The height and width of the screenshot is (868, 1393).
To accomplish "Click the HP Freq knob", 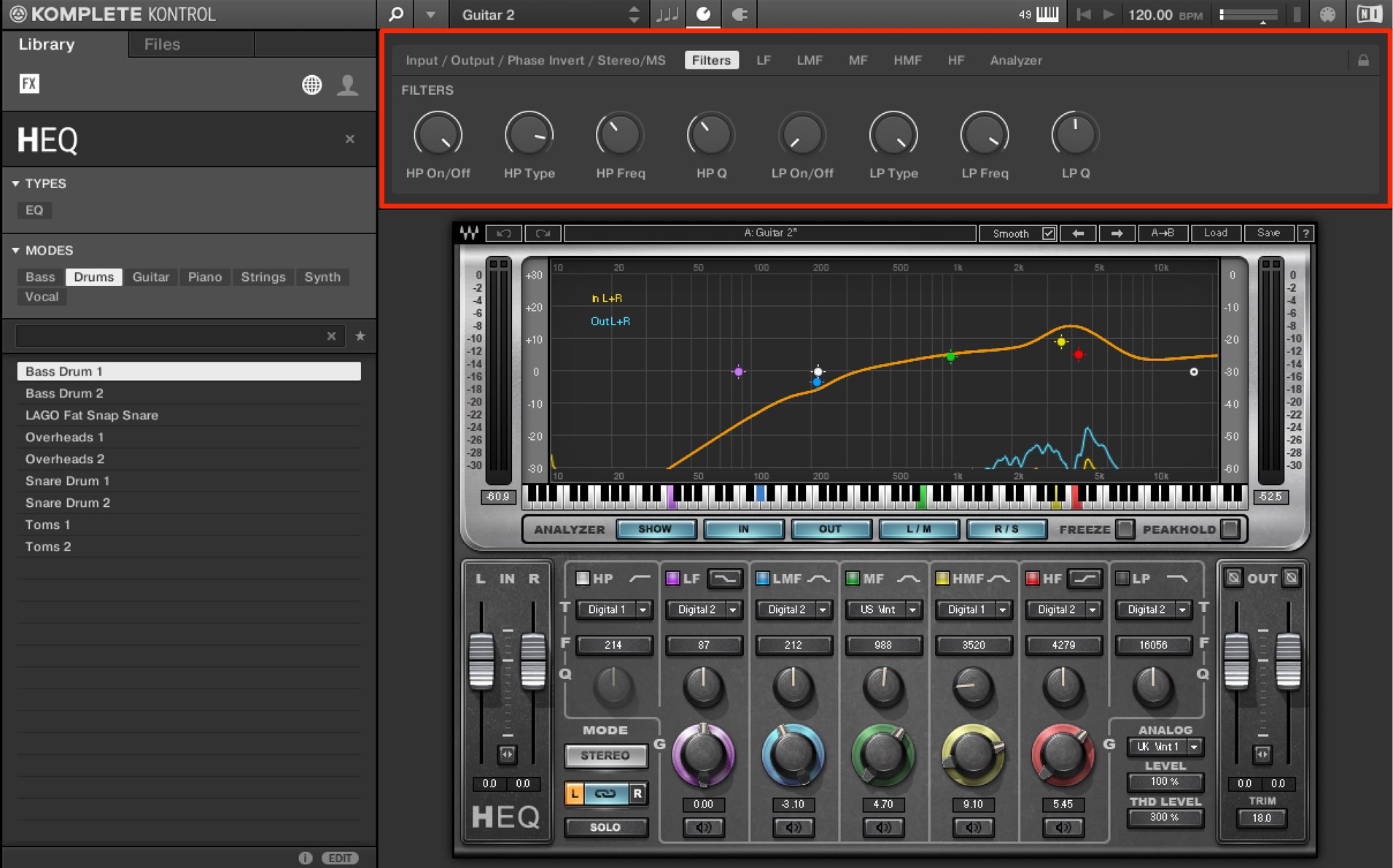I will coord(620,135).
